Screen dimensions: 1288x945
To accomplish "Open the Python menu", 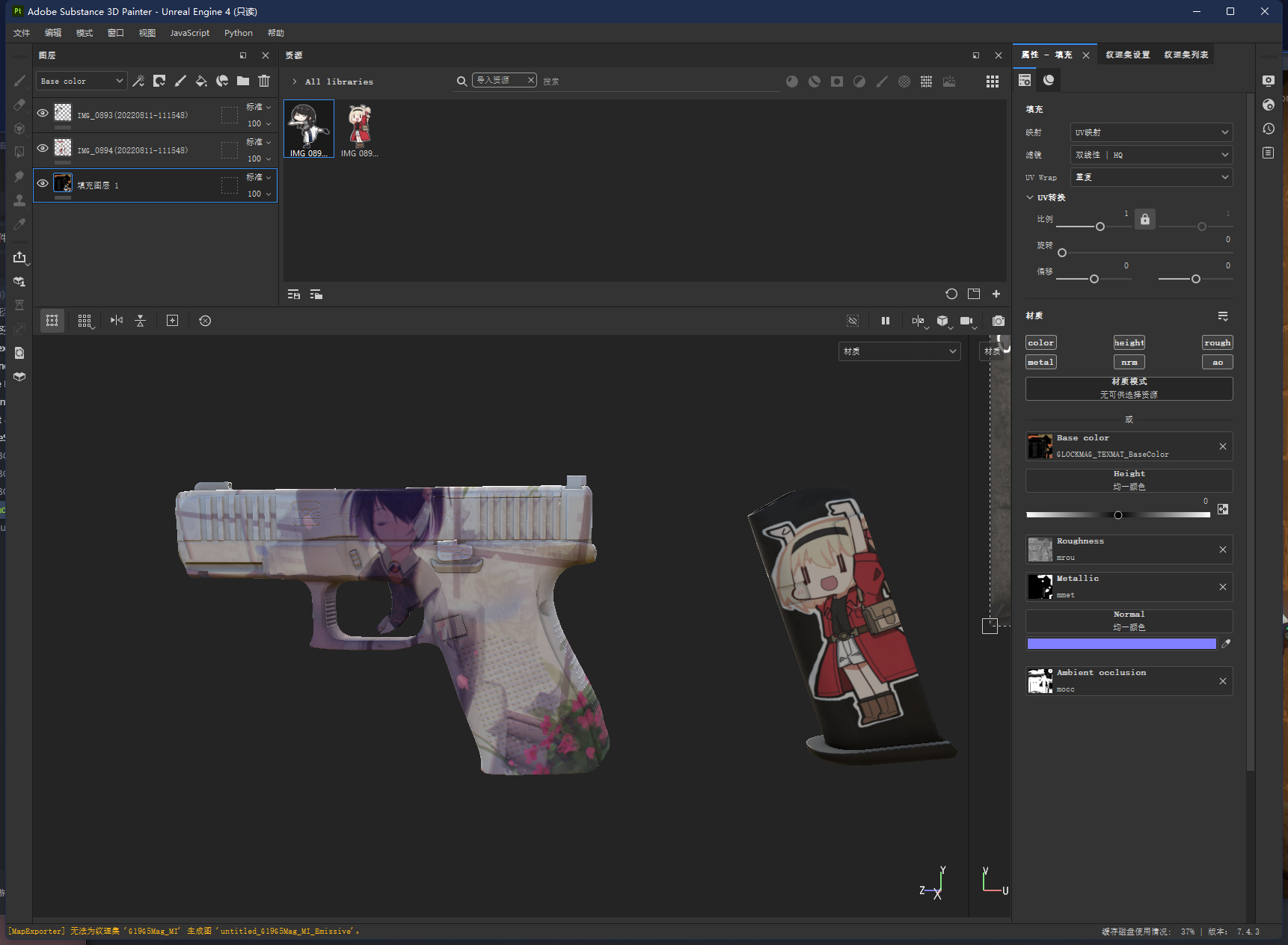I will click(239, 33).
